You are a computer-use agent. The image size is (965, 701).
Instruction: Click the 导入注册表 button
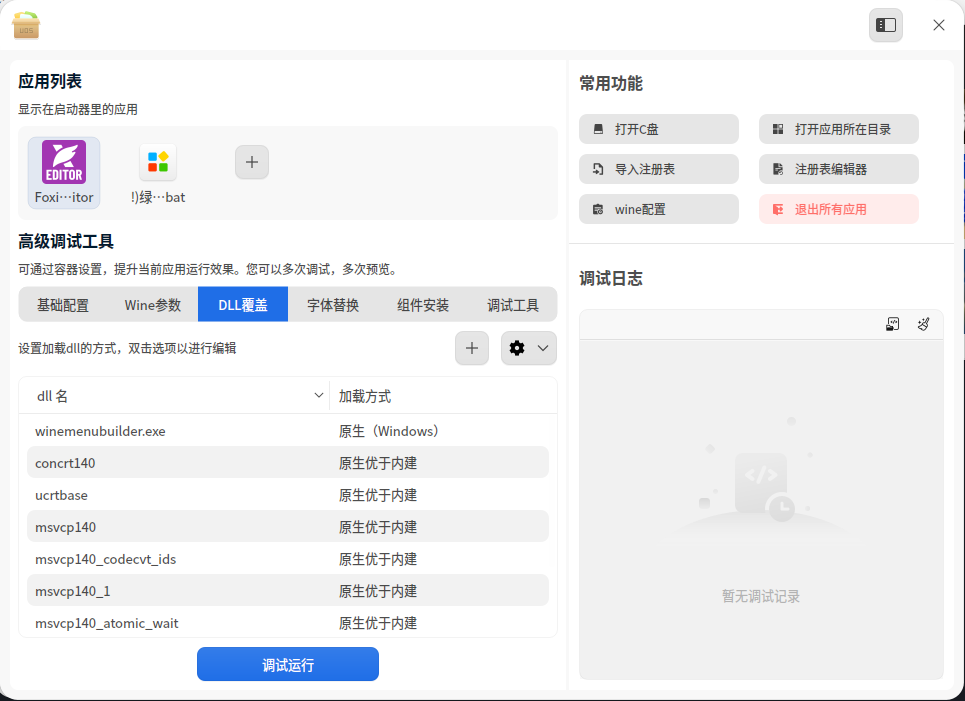pyautogui.click(x=659, y=169)
